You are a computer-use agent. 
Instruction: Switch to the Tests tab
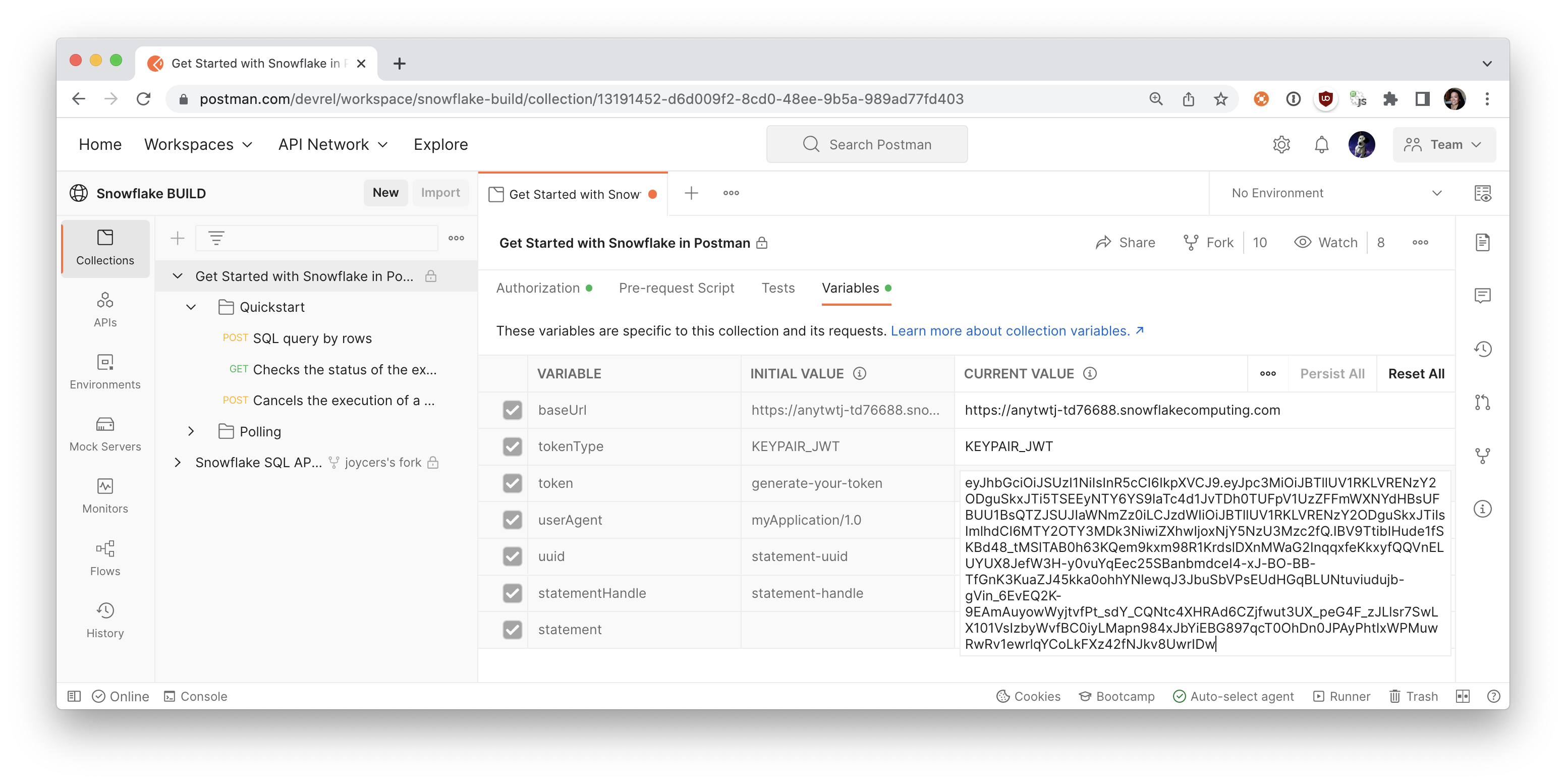tap(777, 288)
